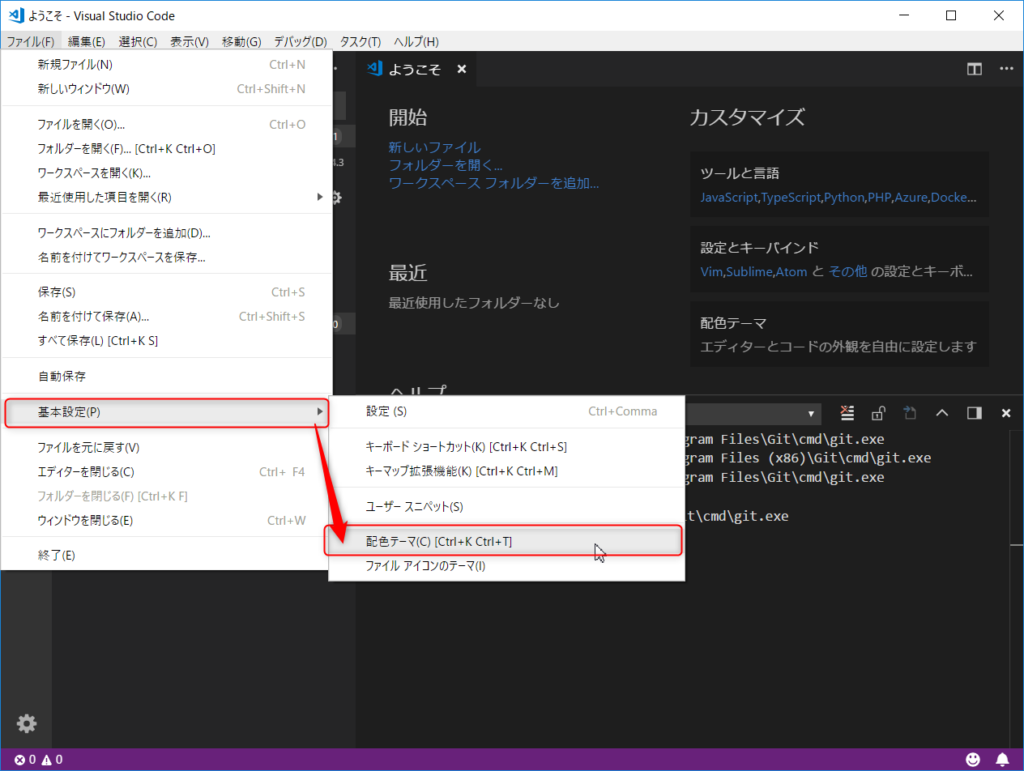
Task: Click すべて保存(L) menu item
Action: (x=167, y=341)
